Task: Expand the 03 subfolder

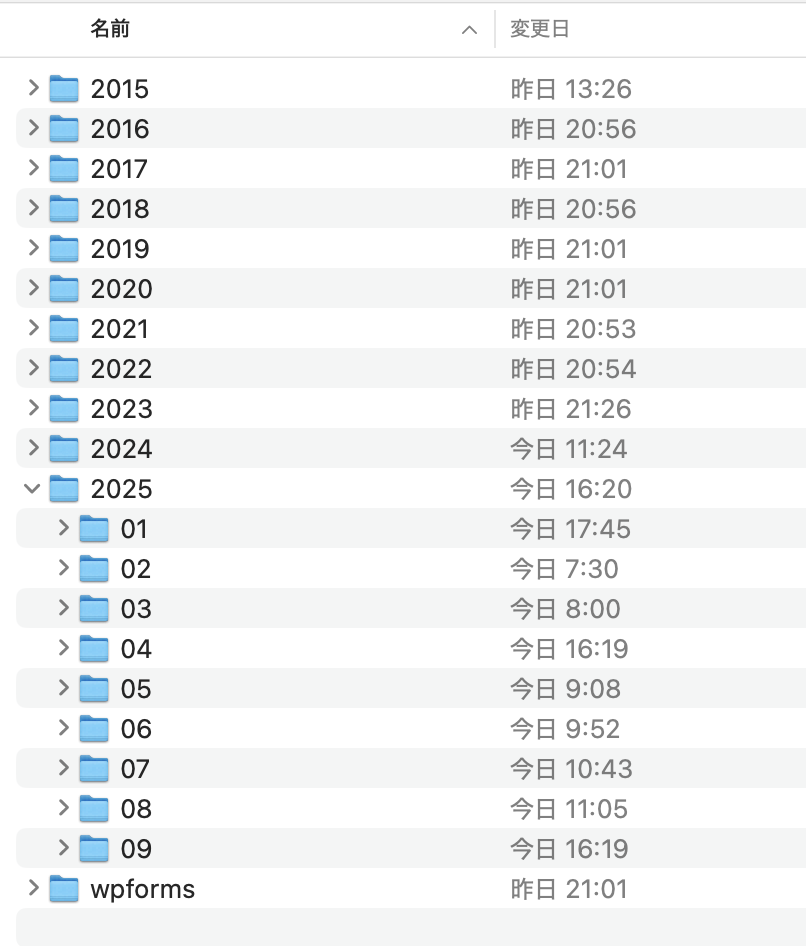Action: pos(63,608)
